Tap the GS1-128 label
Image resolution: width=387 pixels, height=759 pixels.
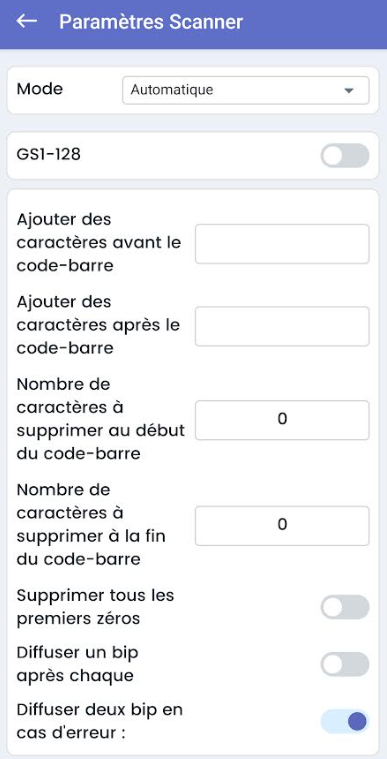(x=48, y=154)
